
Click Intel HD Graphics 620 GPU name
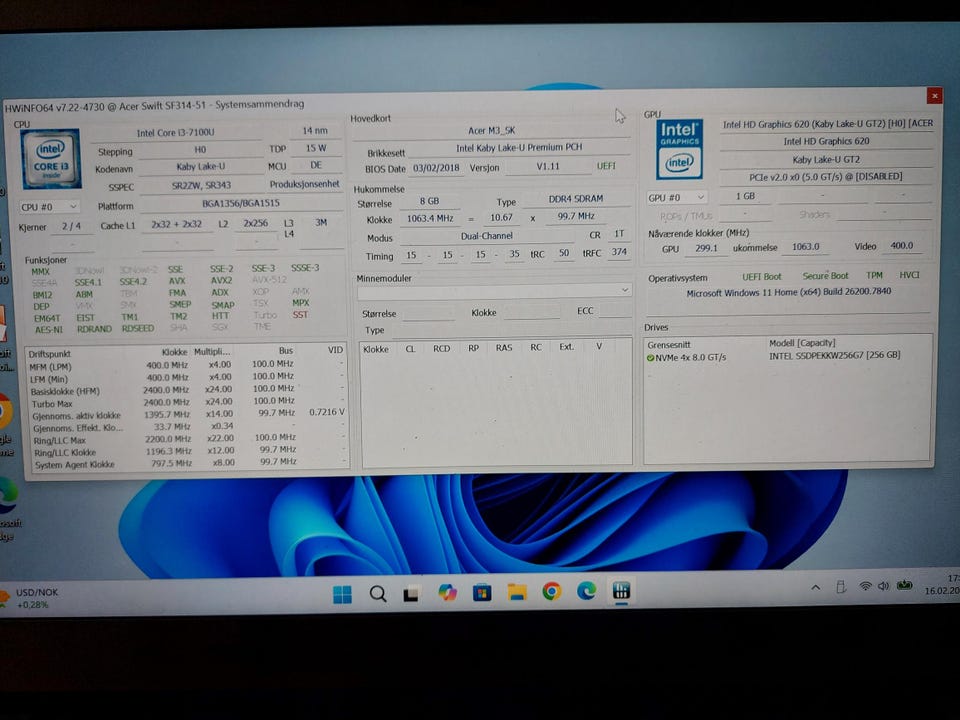(x=827, y=141)
